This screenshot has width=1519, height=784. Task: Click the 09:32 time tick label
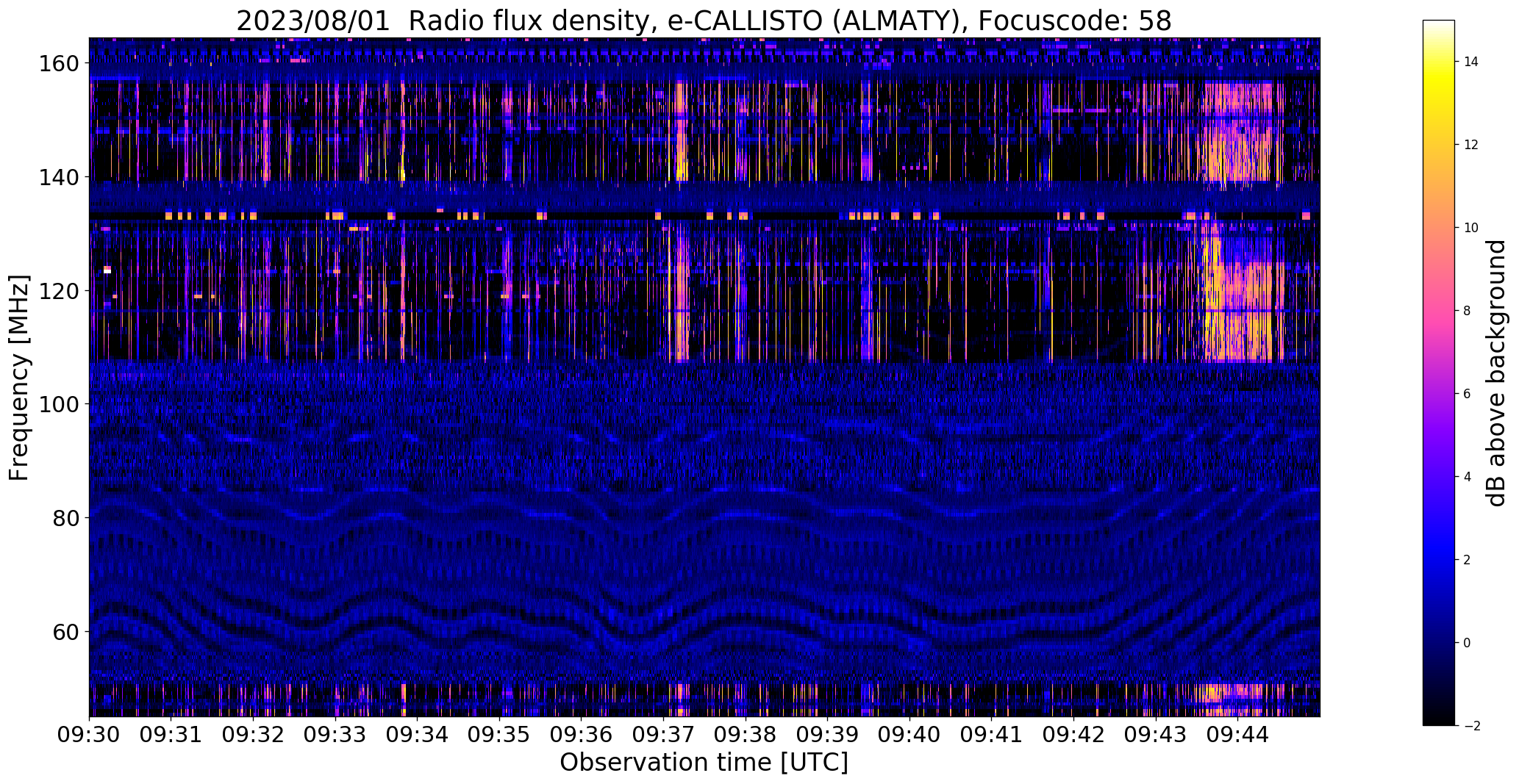point(254,733)
